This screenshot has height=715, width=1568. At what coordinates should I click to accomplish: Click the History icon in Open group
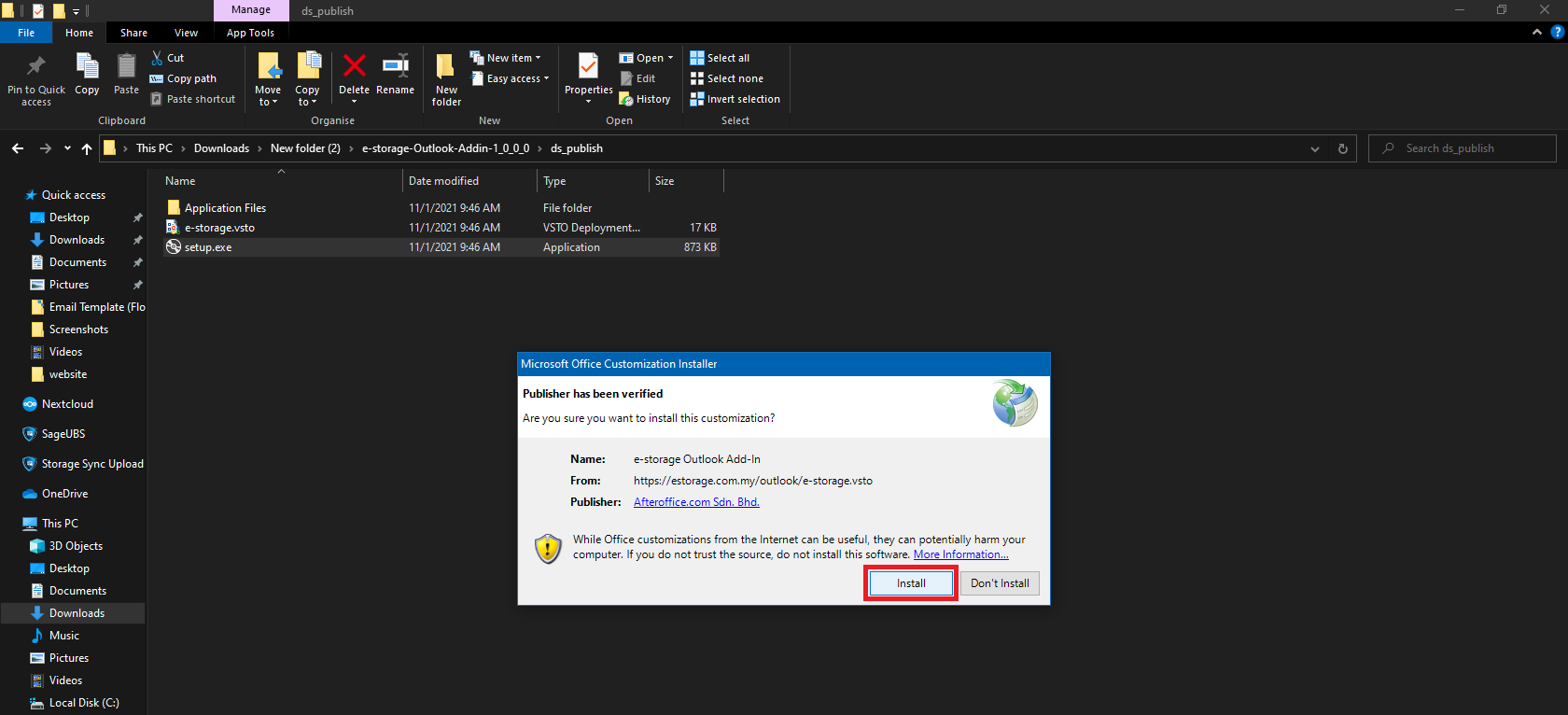coord(645,99)
